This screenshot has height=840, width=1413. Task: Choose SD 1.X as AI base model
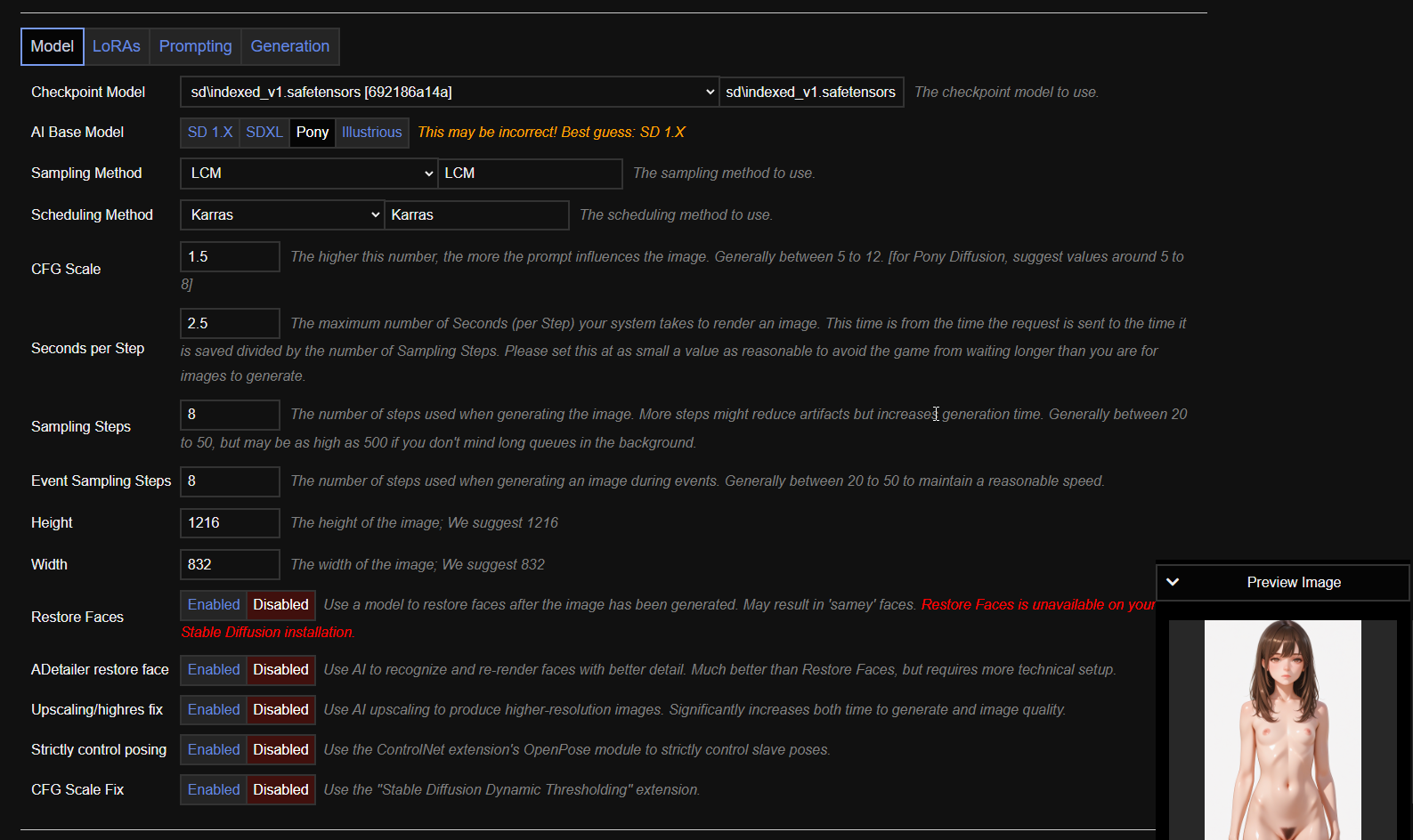click(x=210, y=133)
